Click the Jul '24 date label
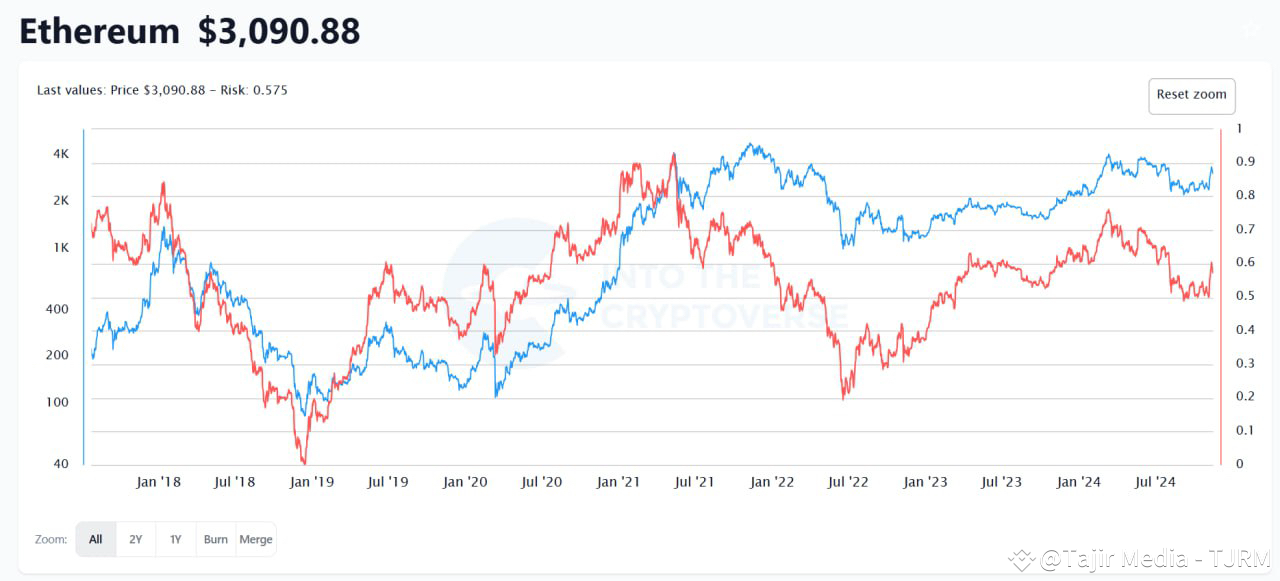 (x=1157, y=481)
